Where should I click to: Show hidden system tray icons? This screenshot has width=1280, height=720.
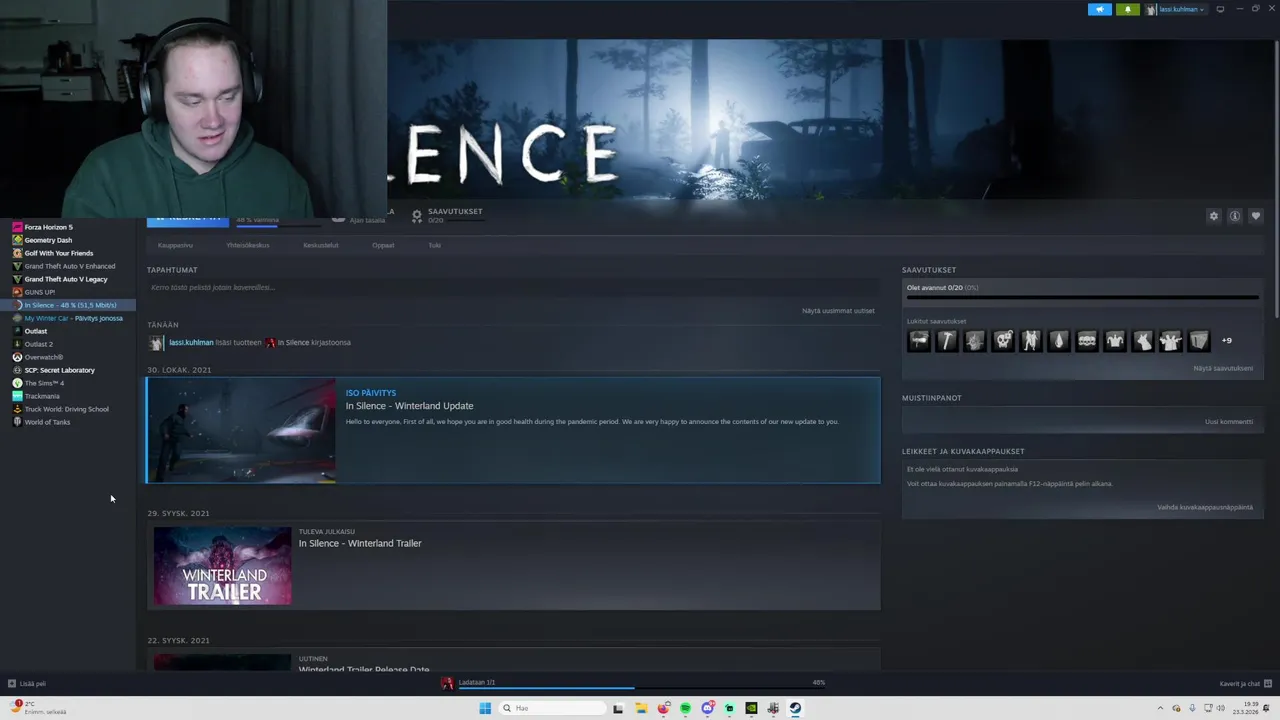click(1161, 708)
